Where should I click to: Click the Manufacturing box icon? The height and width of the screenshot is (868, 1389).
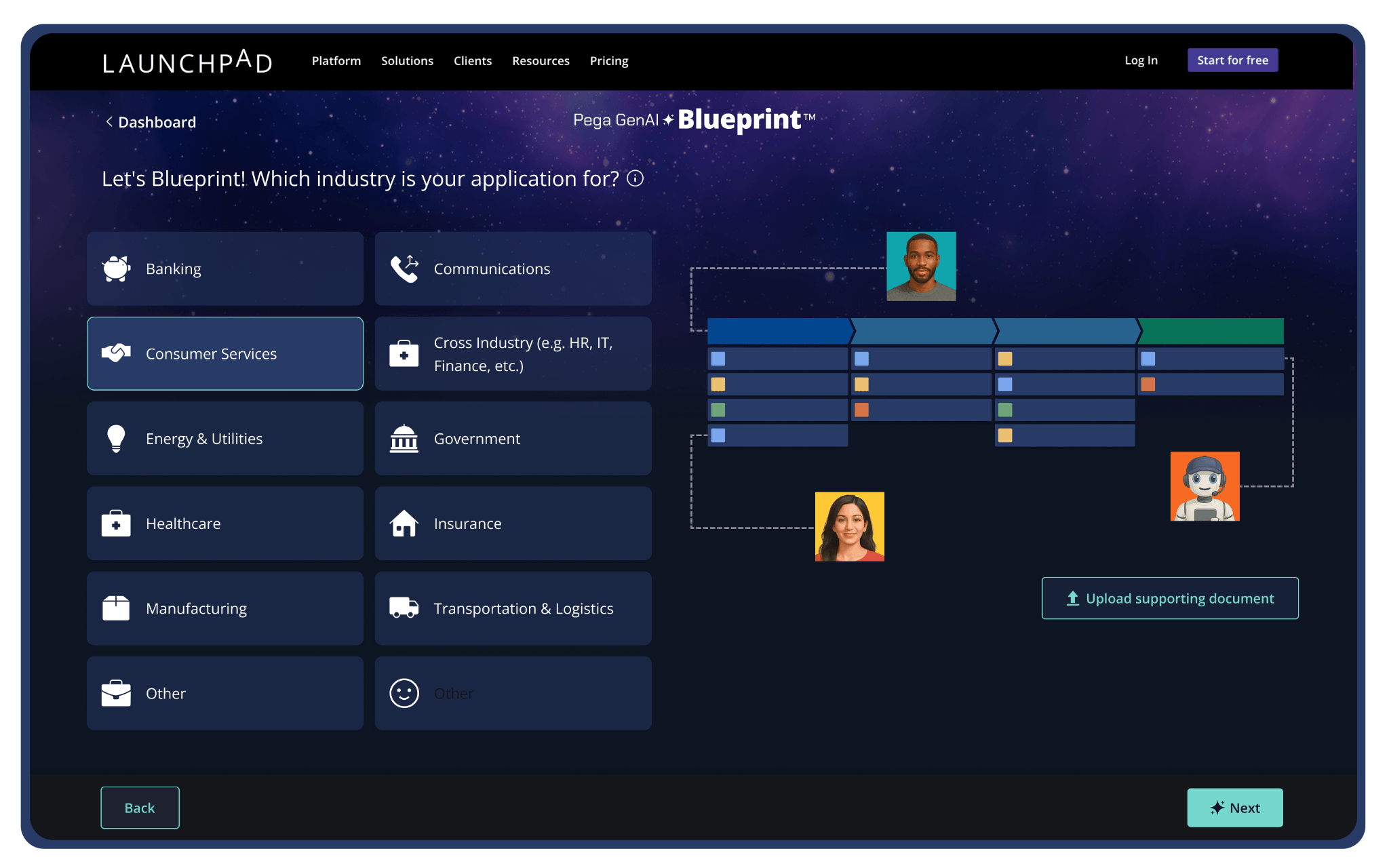[116, 608]
